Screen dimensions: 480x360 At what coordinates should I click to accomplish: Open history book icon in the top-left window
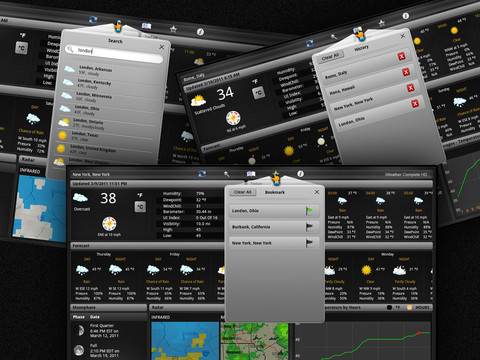(146, 26)
